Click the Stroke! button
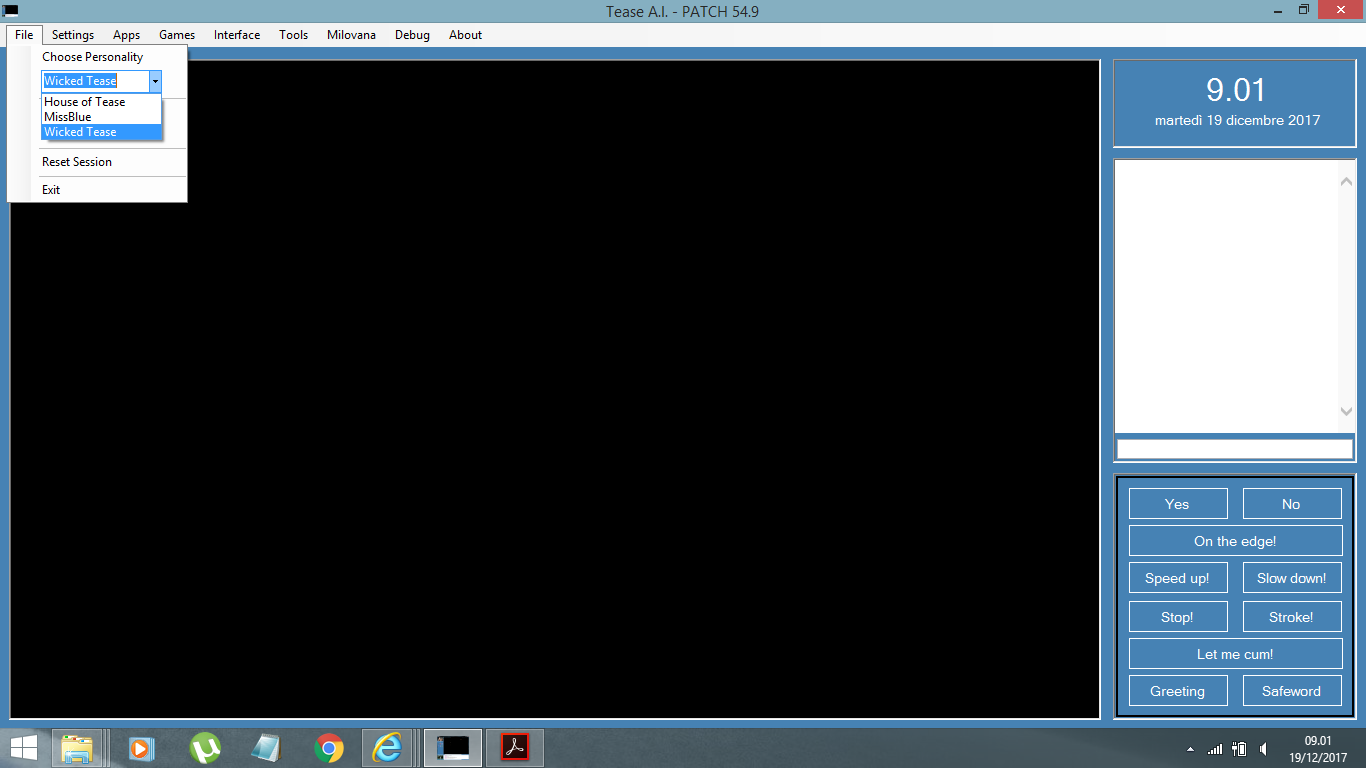The image size is (1366, 768). pos(1292,617)
